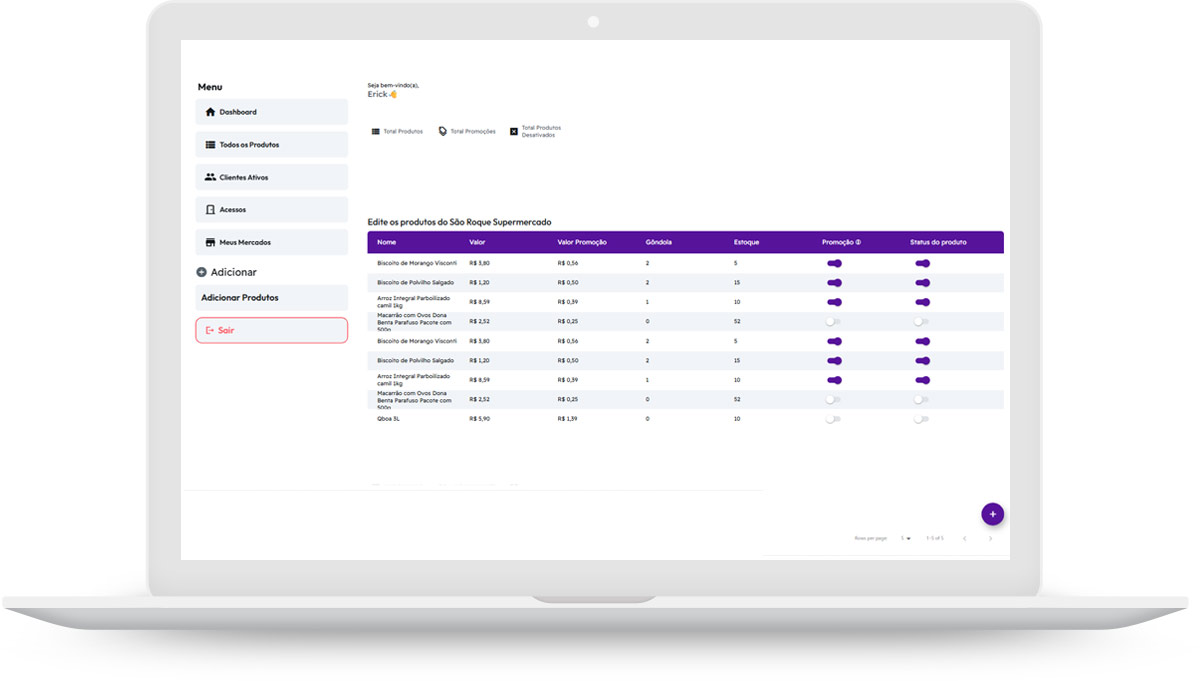
Task: Click the Dashboard home icon
Action: [210, 112]
